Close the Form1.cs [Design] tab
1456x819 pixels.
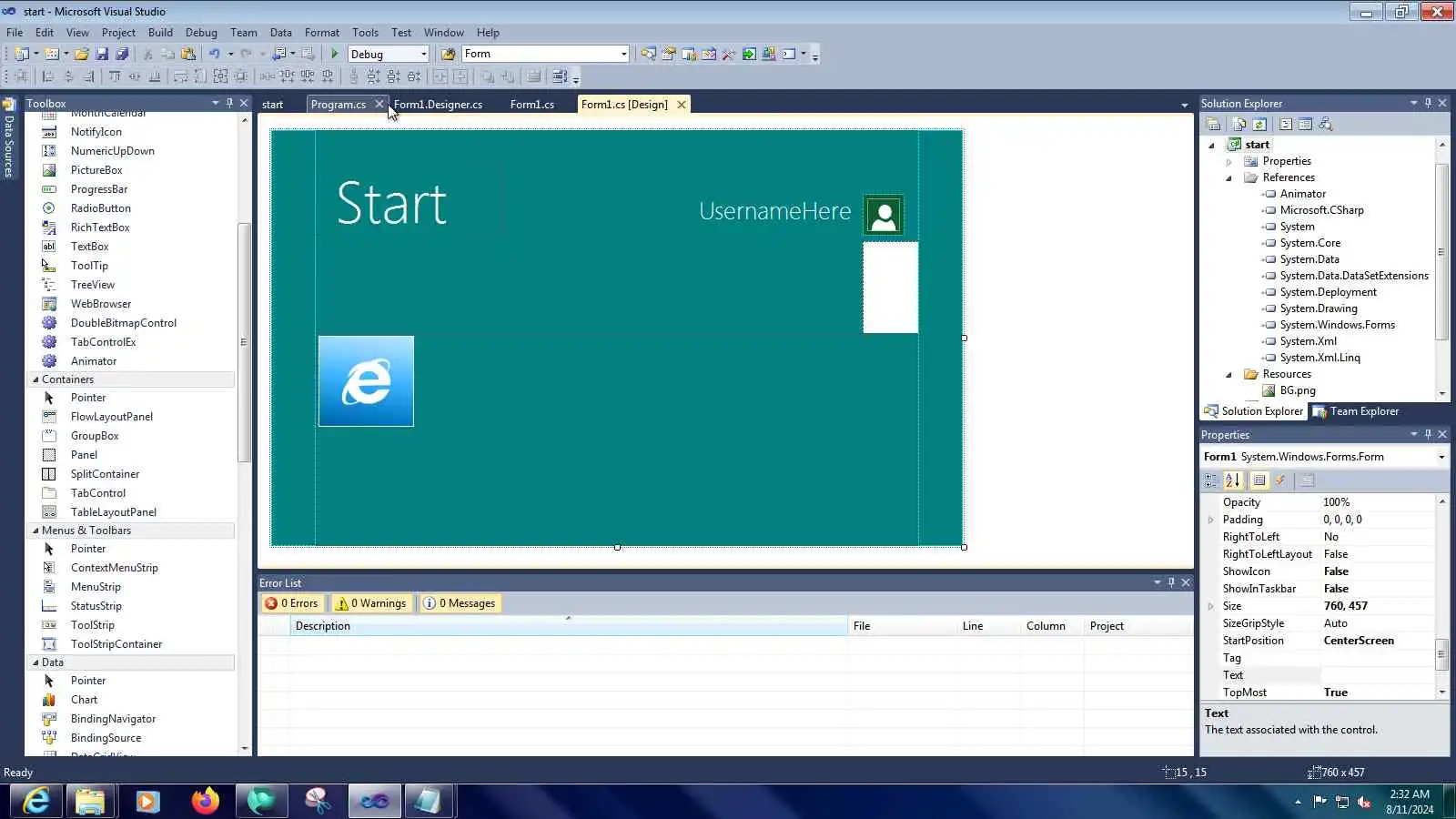681,105
